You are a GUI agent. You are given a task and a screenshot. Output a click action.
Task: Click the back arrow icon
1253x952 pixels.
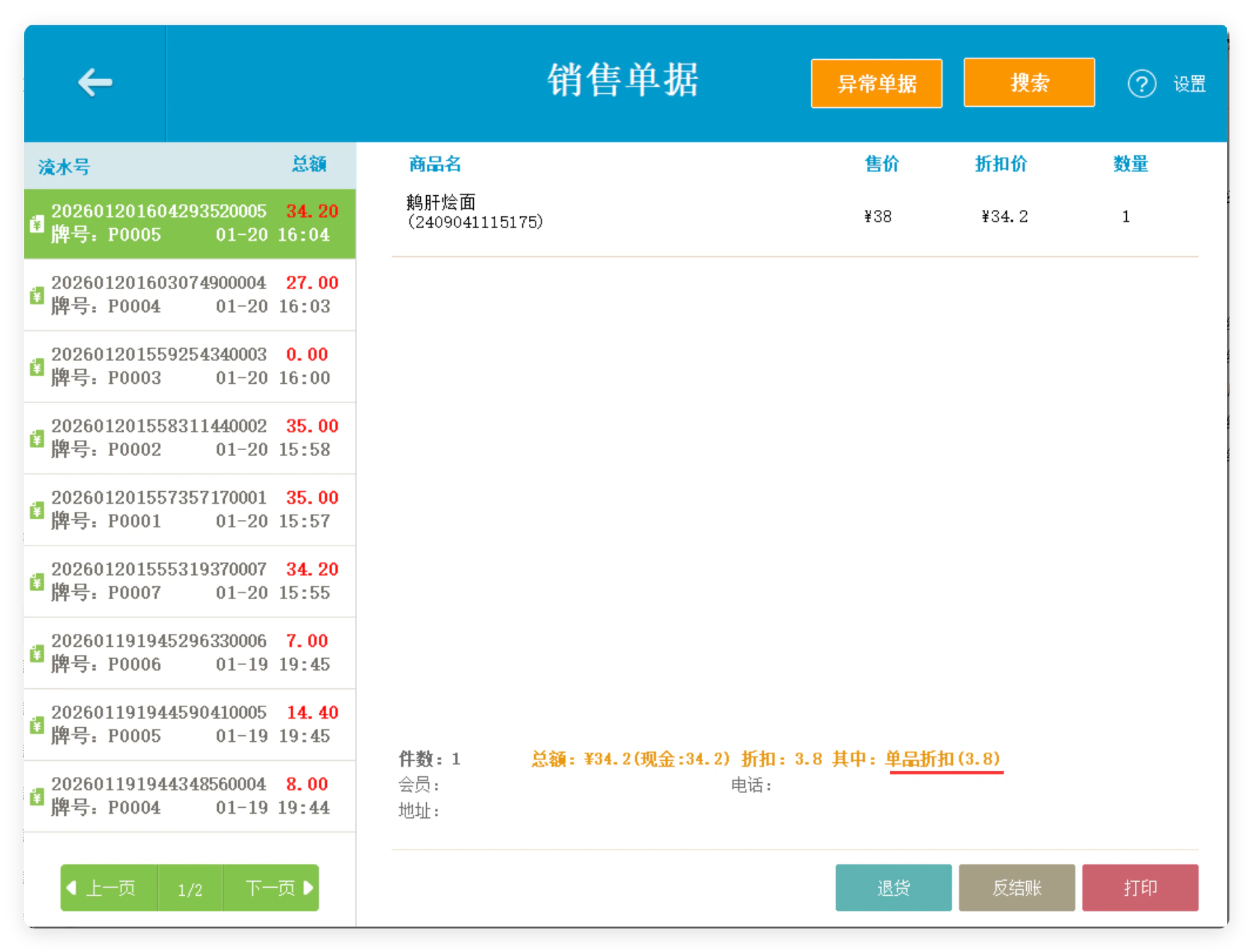(x=95, y=83)
